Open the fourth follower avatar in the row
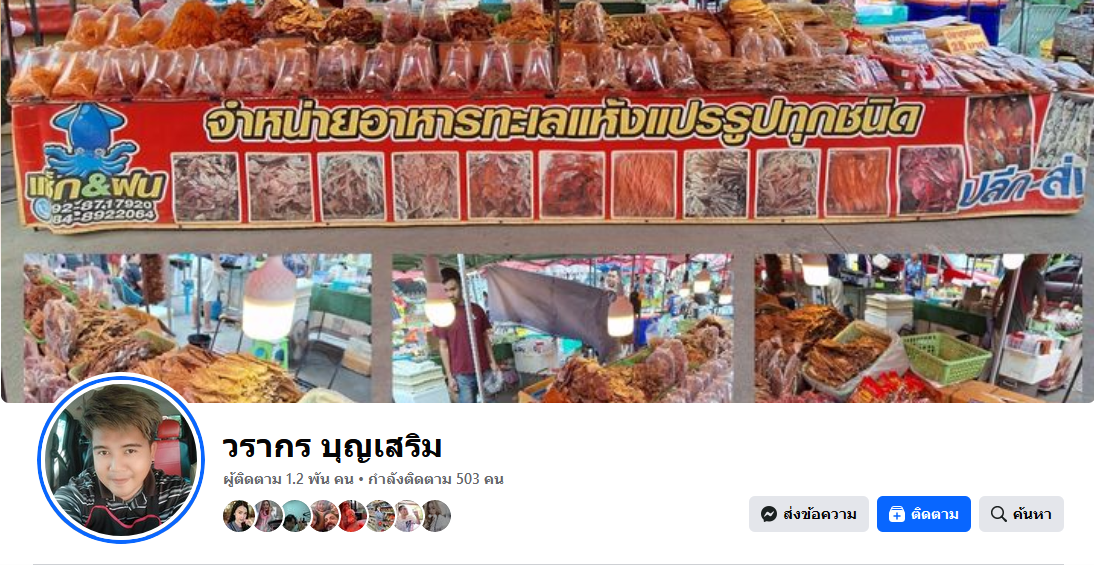 point(324,516)
